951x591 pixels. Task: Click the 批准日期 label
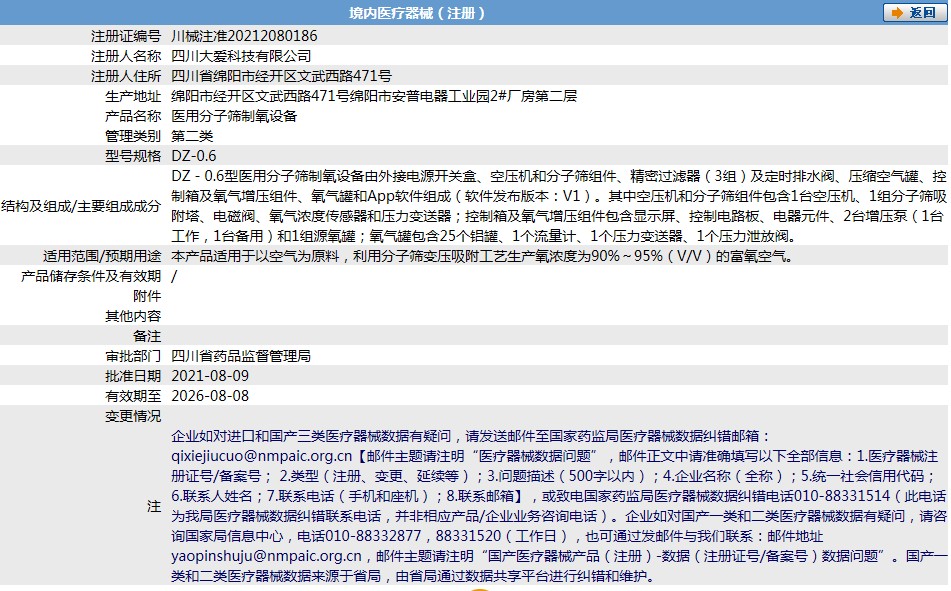coord(133,376)
